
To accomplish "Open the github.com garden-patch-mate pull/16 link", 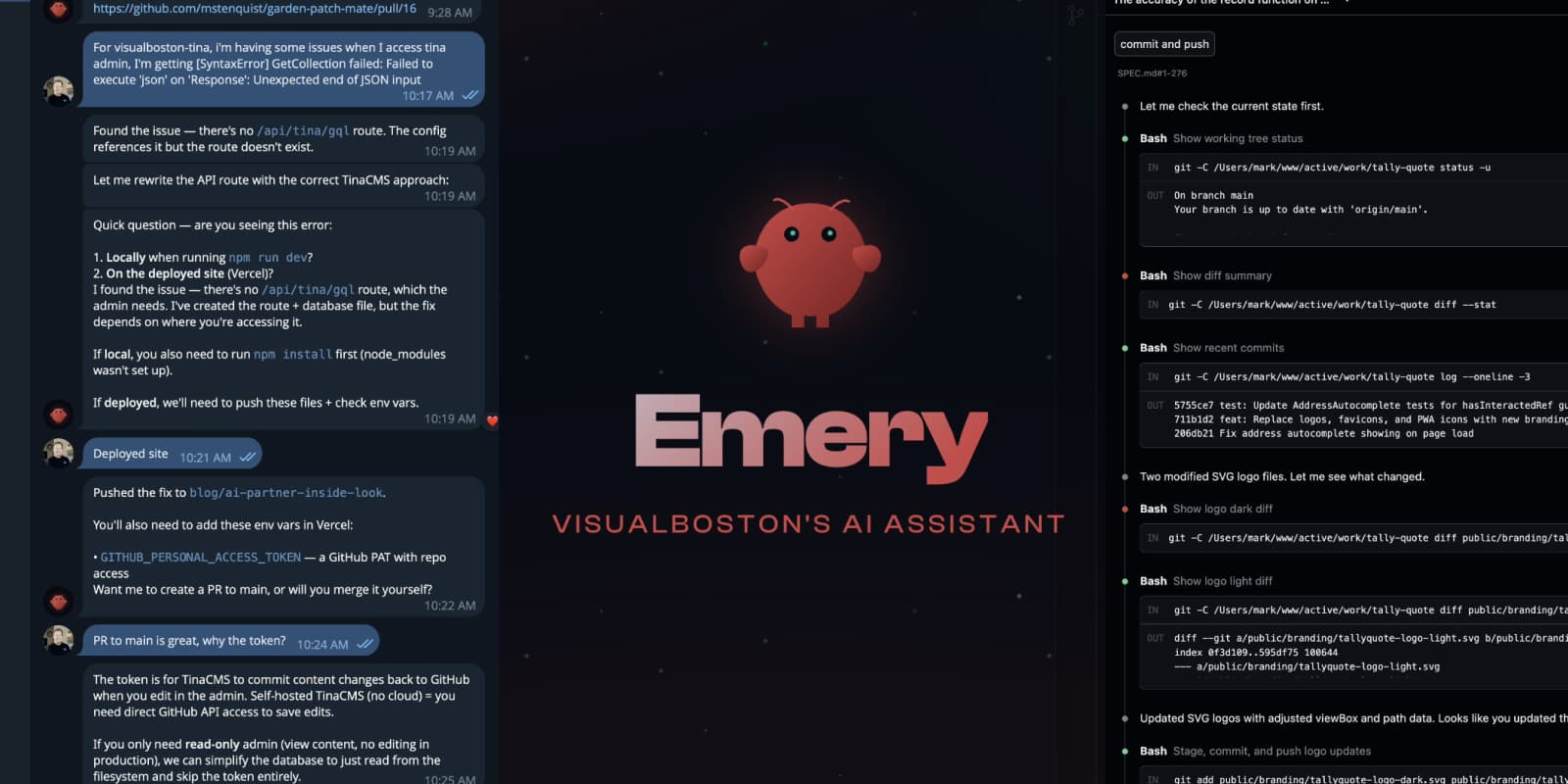I will (x=255, y=9).
